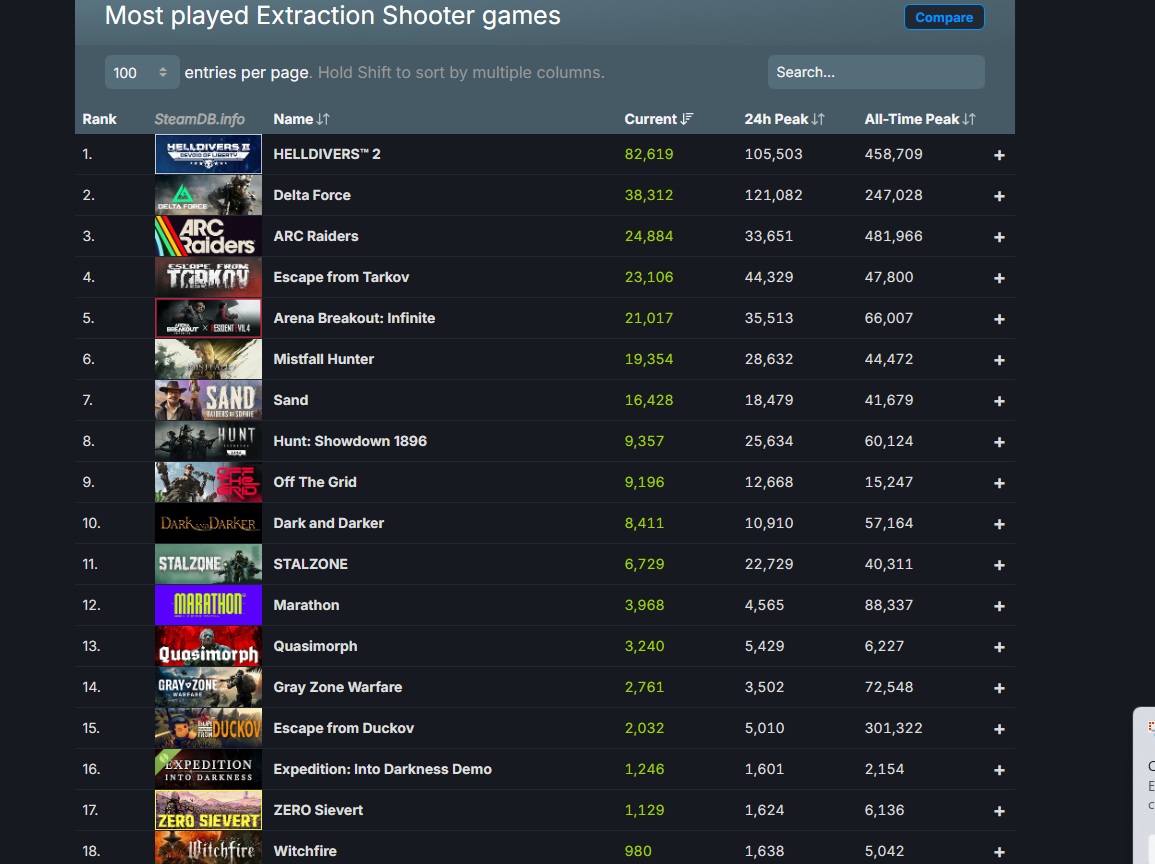
Task: Open the Expedition: Into Darkness Demo thumbnail
Action: tap(208, 769)
